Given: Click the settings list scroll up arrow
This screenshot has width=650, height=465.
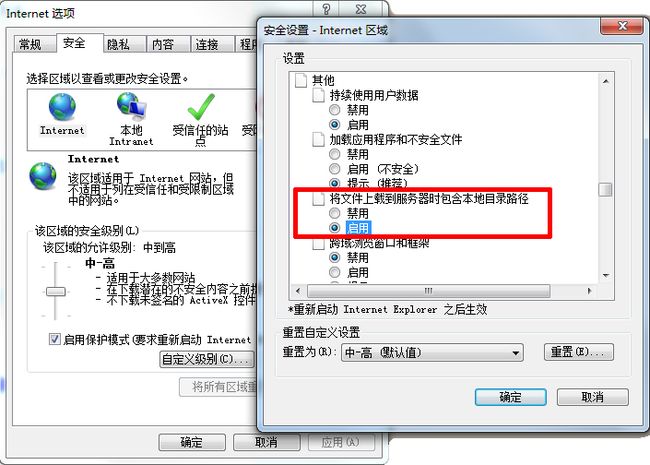Looking at the screenshot, I should [x=606, y=81].
